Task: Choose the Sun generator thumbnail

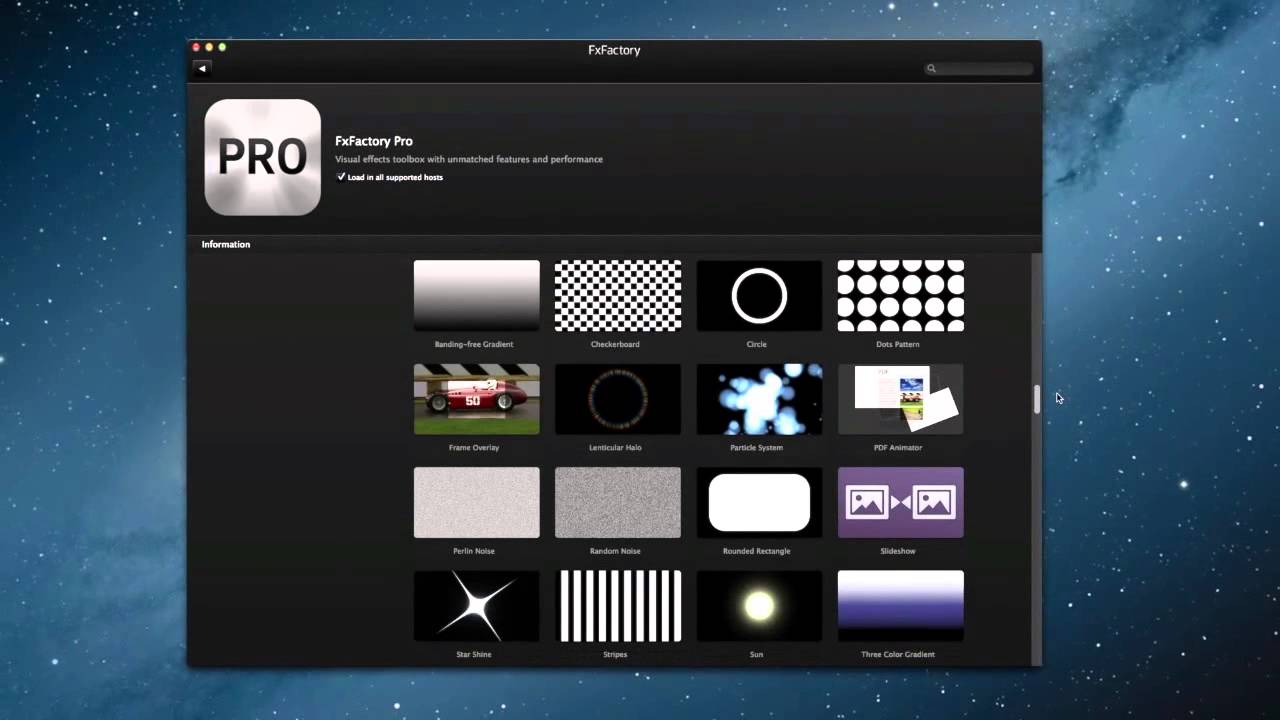Action: (759, 606)
